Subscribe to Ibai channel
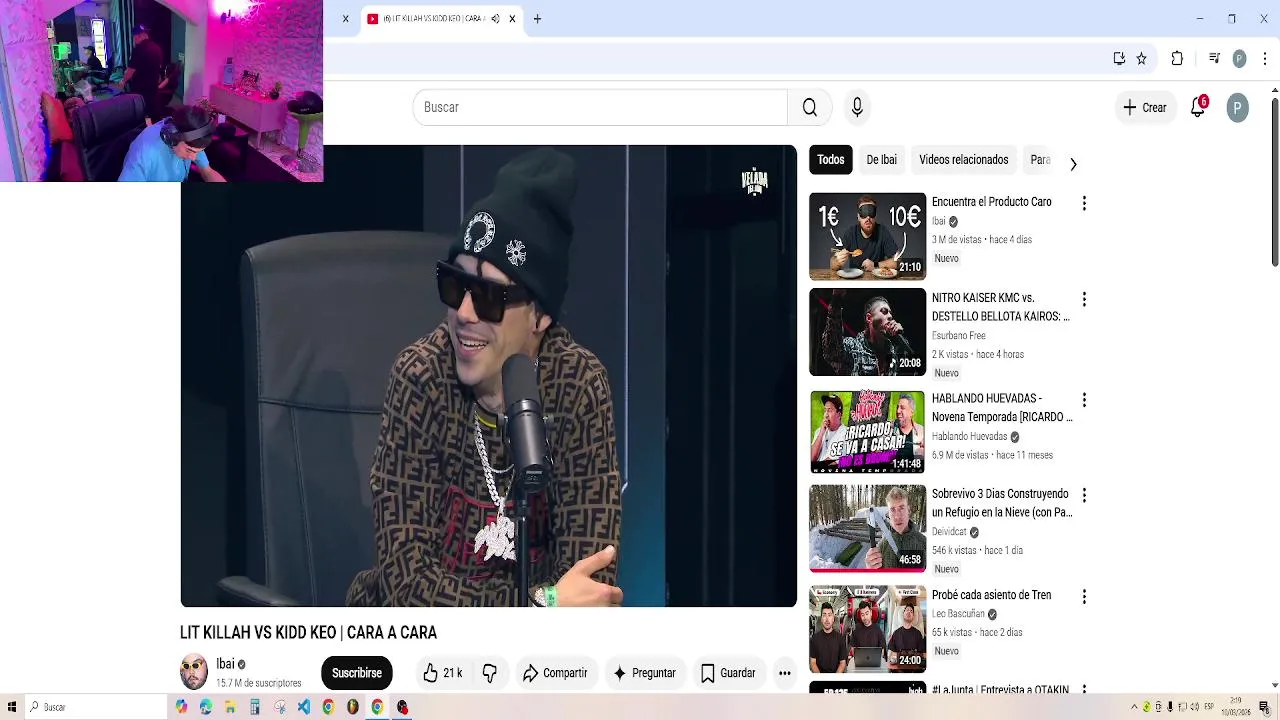 tap(357, 673)
